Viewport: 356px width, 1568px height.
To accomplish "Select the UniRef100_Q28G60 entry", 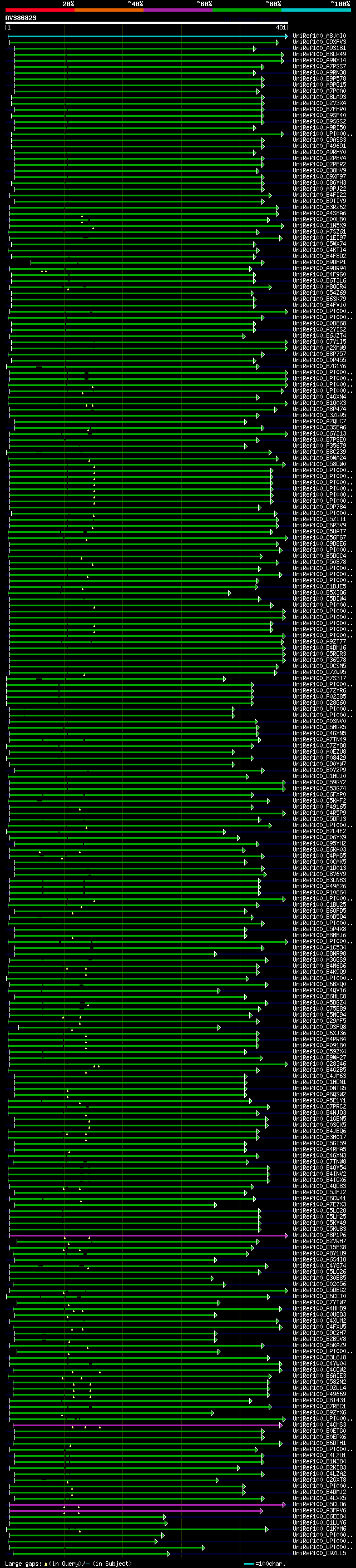I will point(319,703).
